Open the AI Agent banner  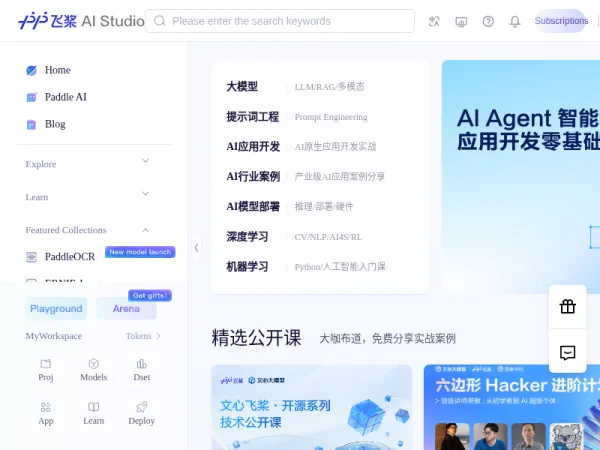pyautogui.click(x=521, y=177)
